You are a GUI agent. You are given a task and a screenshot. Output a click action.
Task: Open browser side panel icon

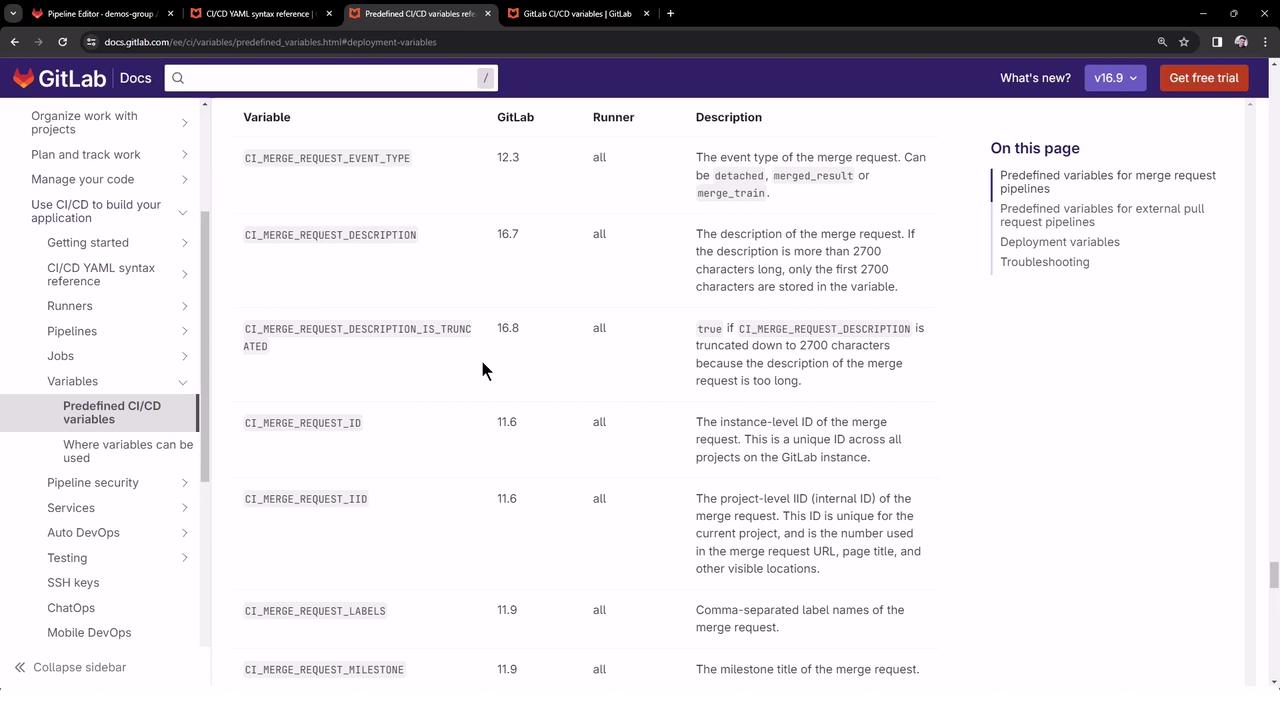pyautogui.click(x=1217, y=42)
